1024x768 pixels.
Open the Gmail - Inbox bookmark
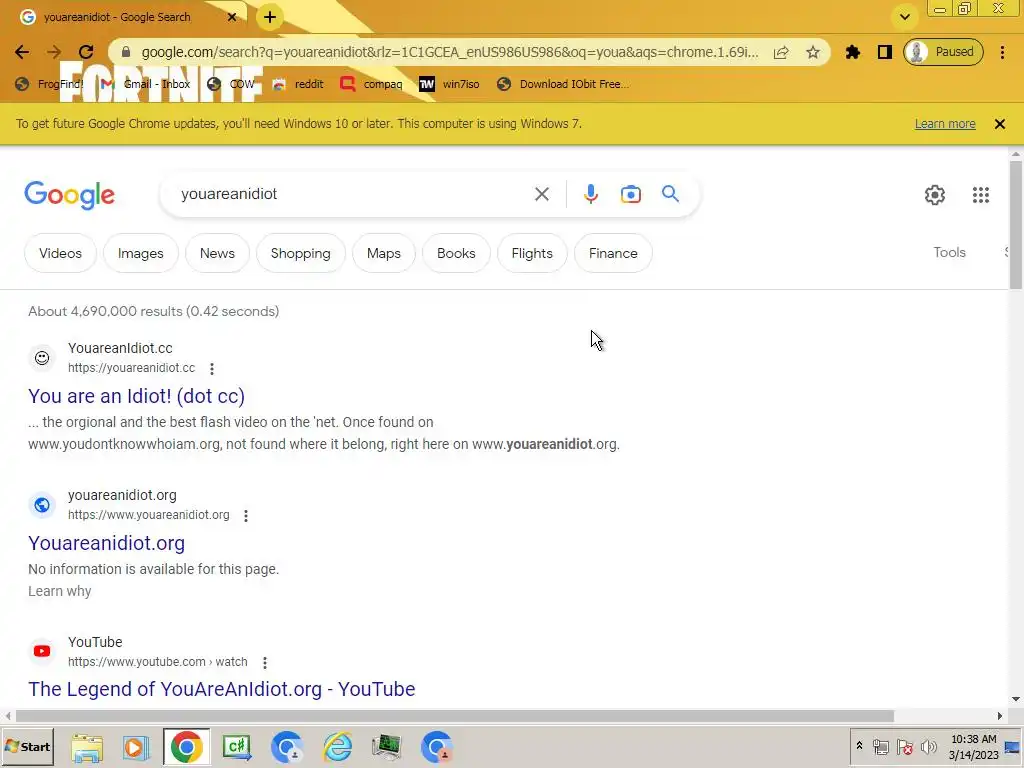[x=146, y=84]
